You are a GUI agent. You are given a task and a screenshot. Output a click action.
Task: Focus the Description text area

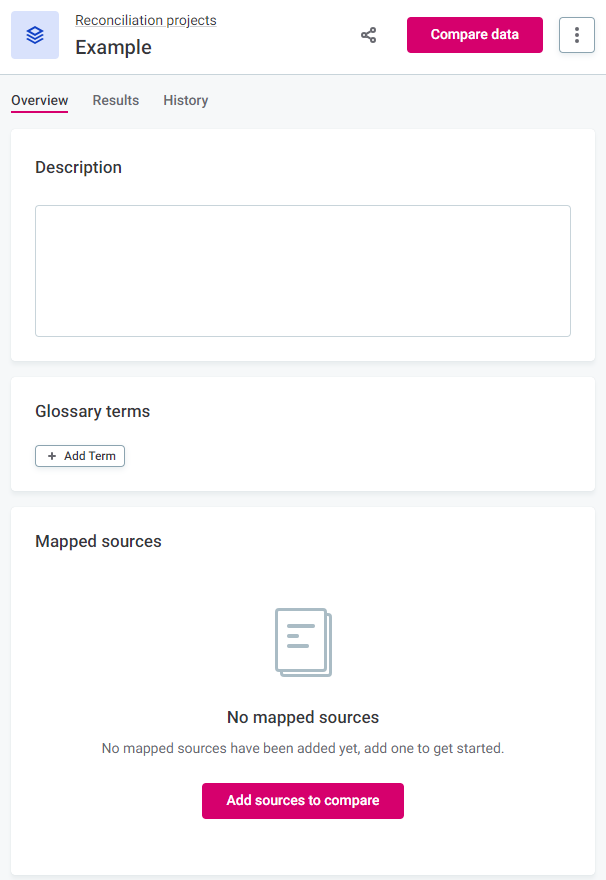click(303, 271)
